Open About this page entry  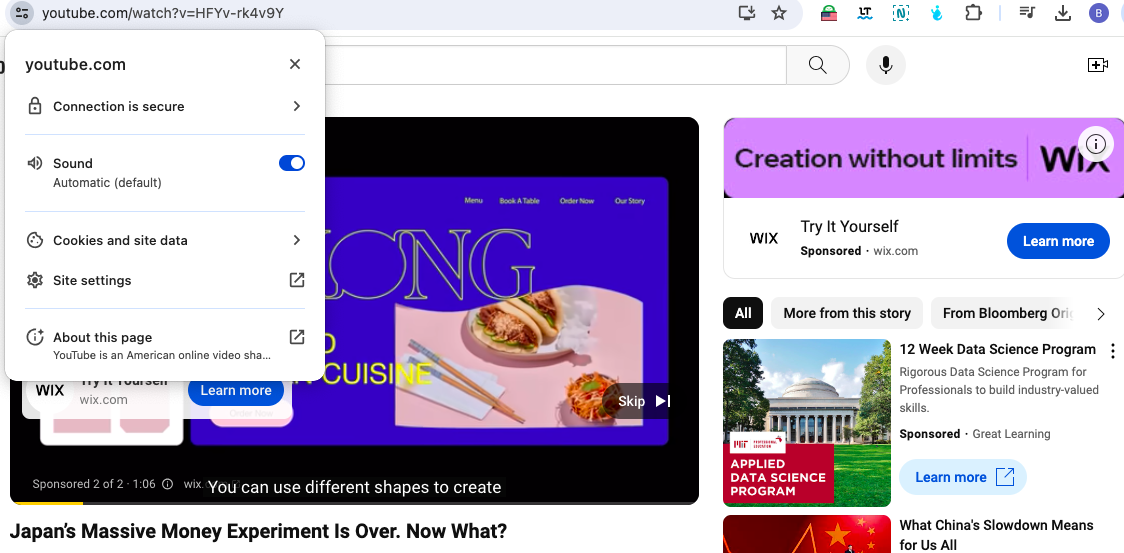click(x=165, y=345)
